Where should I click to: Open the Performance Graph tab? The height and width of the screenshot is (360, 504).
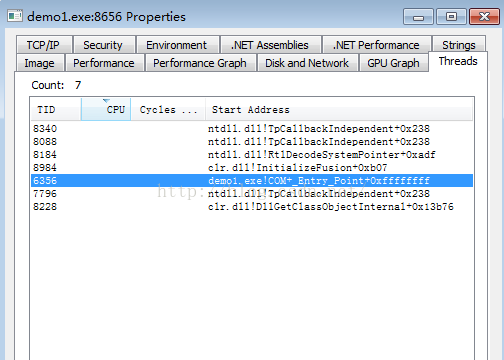tap(200, 63)
